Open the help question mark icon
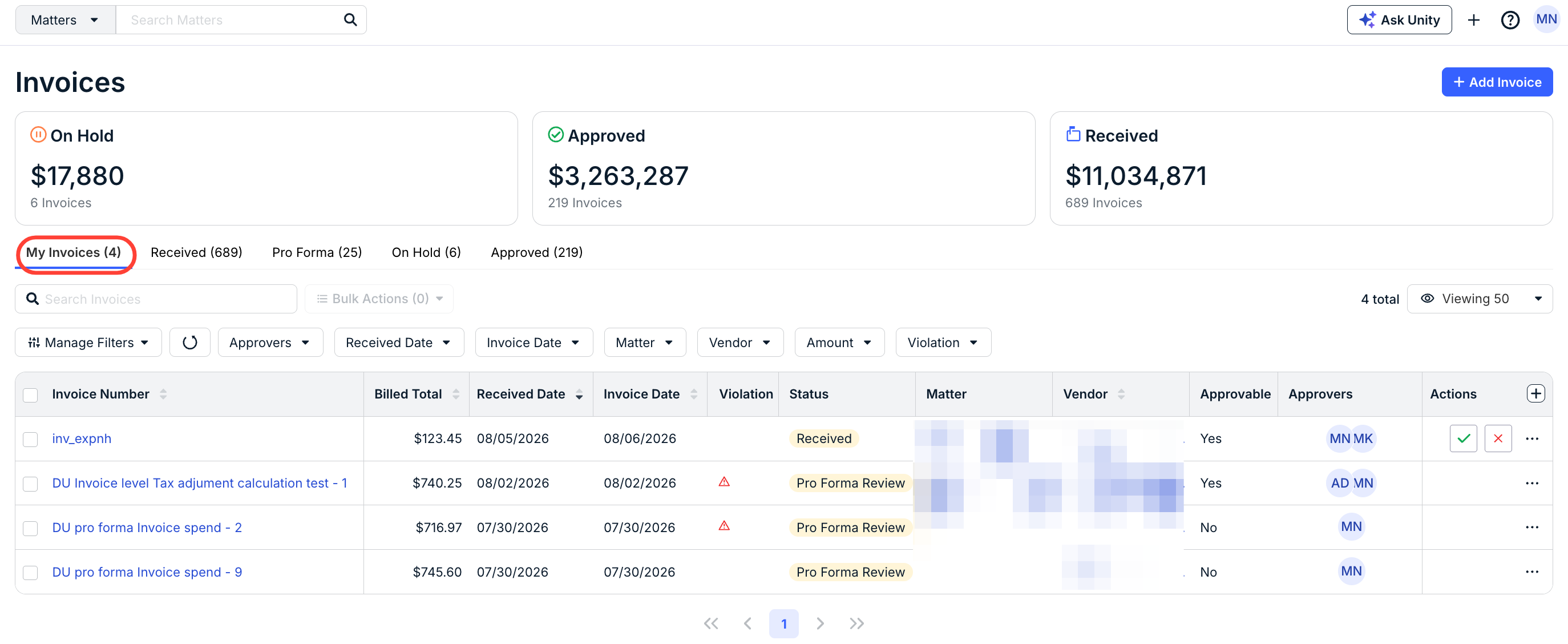The height and width of the screenshot is (644, 1568). click(x=1510, y=20)
